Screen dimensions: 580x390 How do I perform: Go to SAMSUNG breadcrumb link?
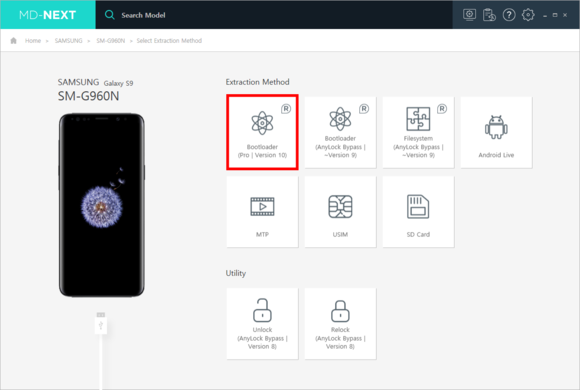point(68,41)
